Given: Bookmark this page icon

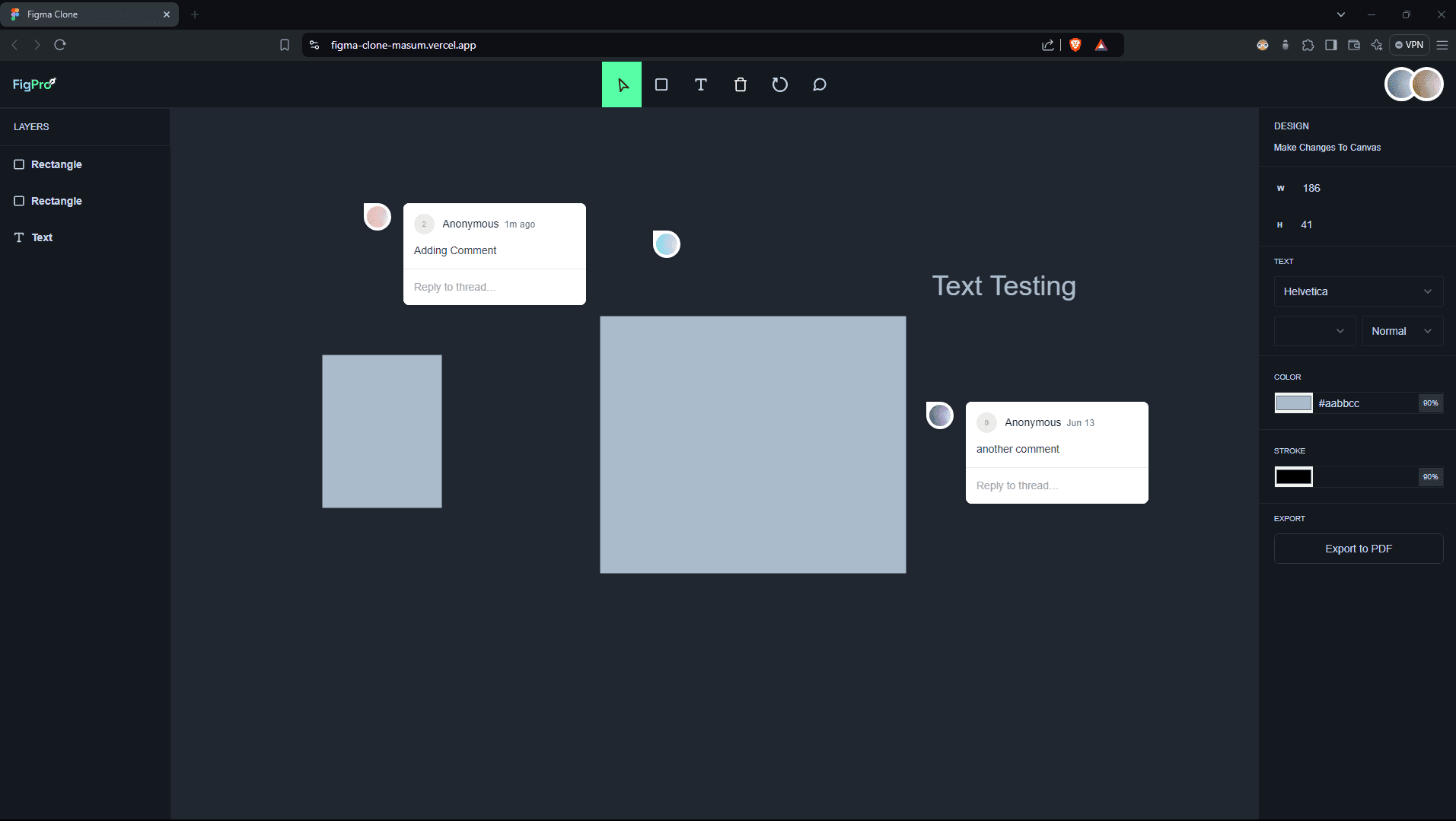Looking at the screenshot, I should 285,45.
